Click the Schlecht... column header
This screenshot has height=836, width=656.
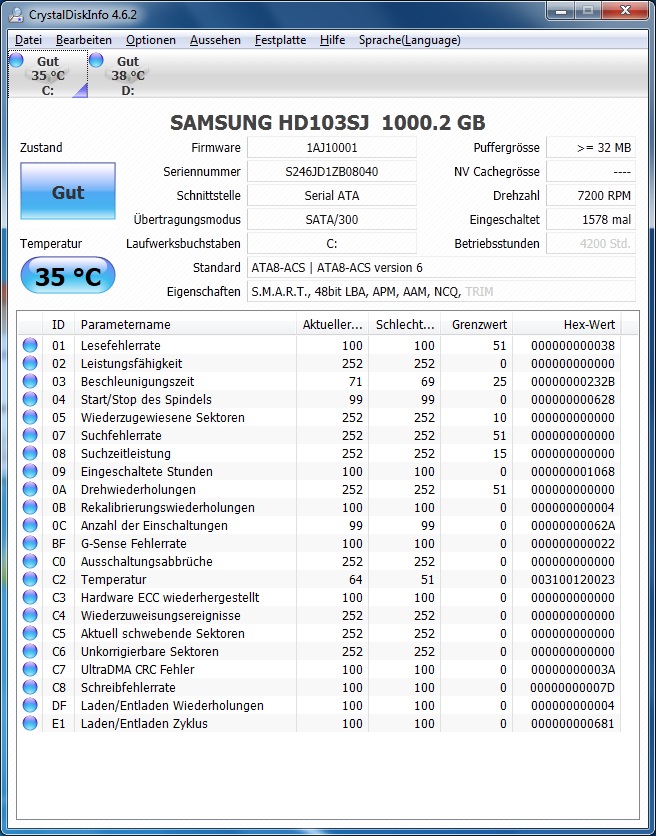click(404, 324)
